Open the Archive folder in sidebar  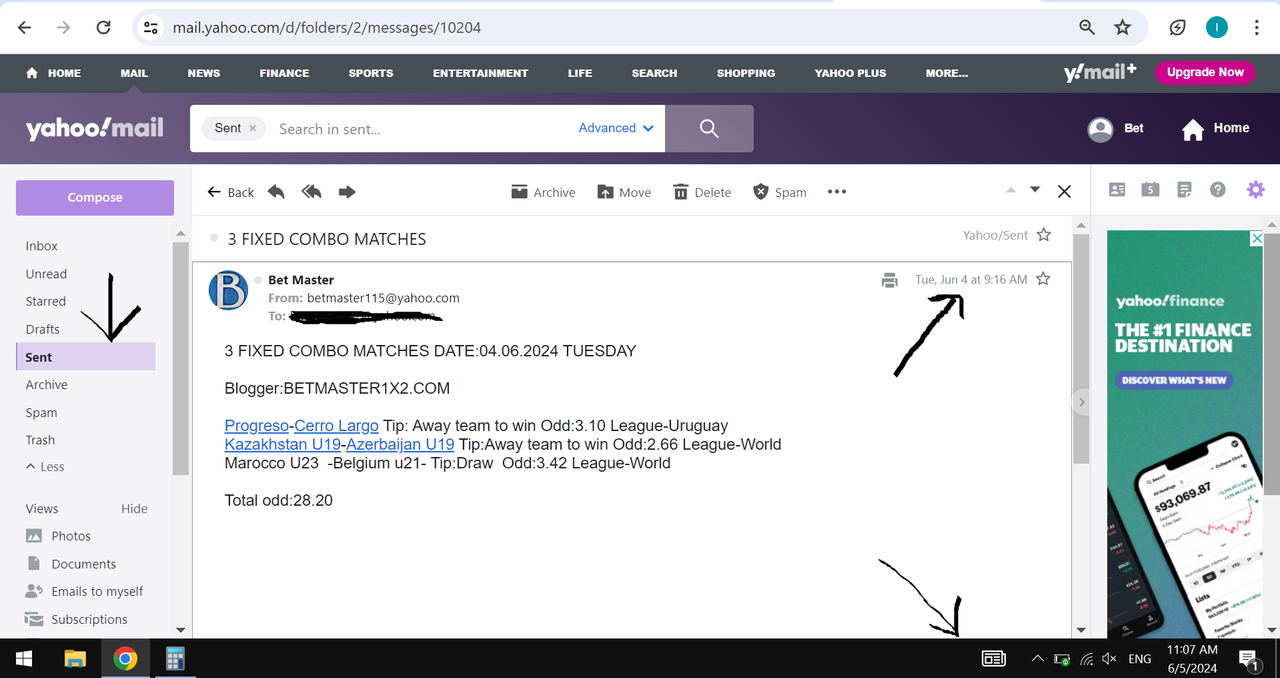[x=47, y=385]
